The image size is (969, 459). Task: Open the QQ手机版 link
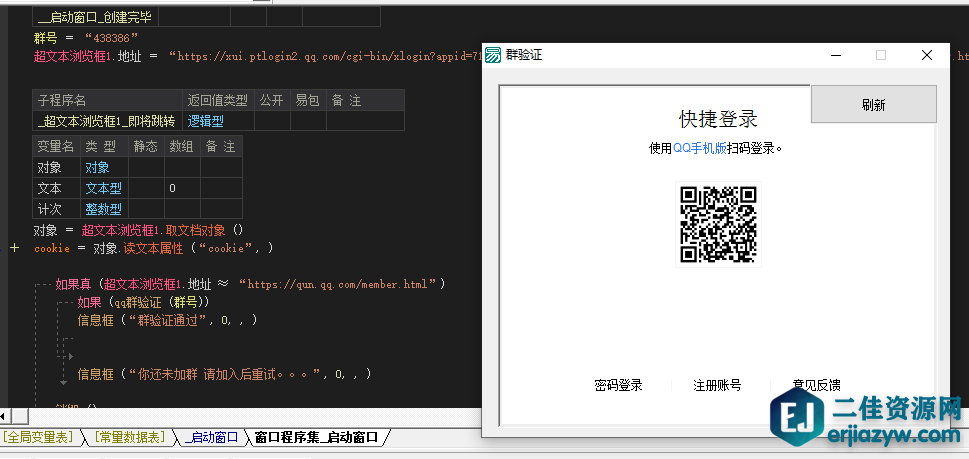pyautogui.click(x=700, y=148)
